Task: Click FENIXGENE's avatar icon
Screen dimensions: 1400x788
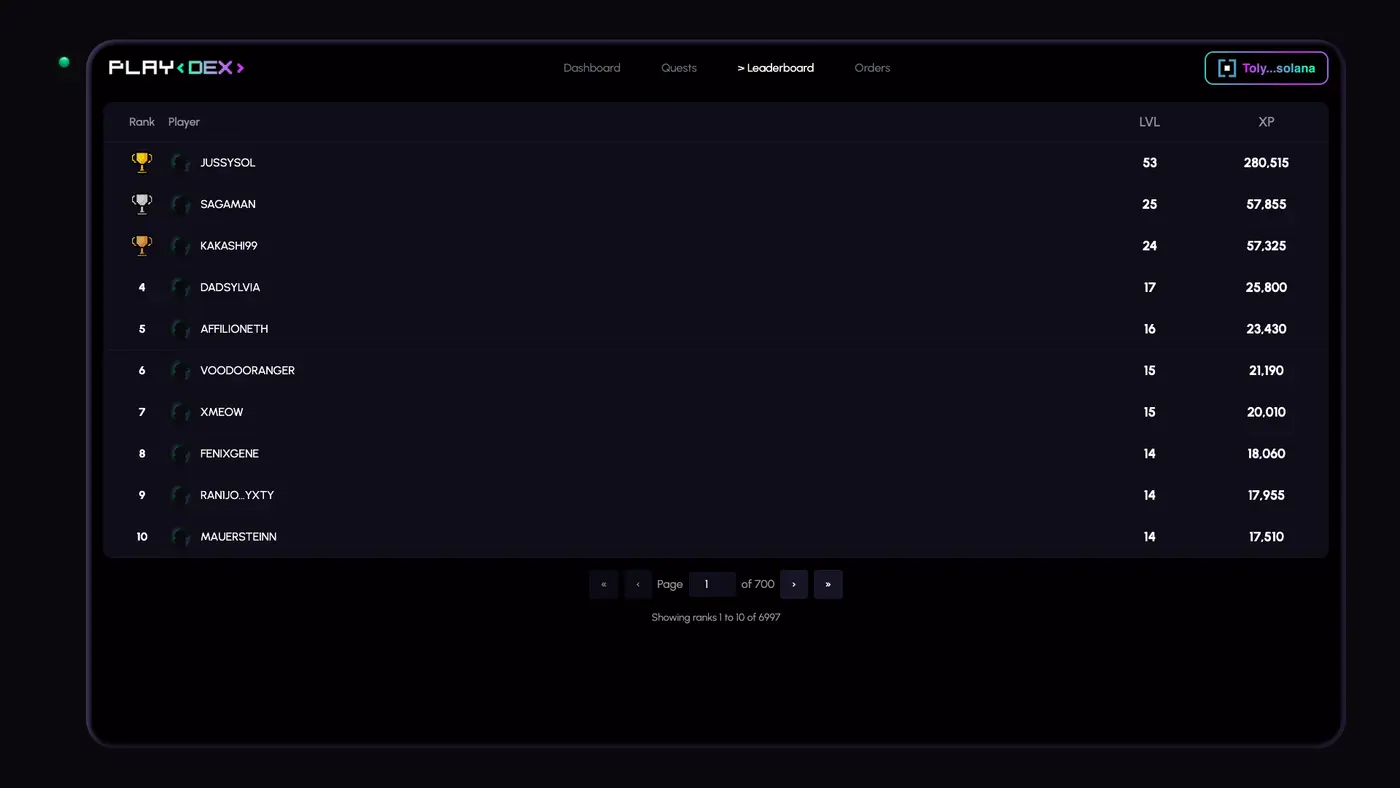Action: (180, 454)
